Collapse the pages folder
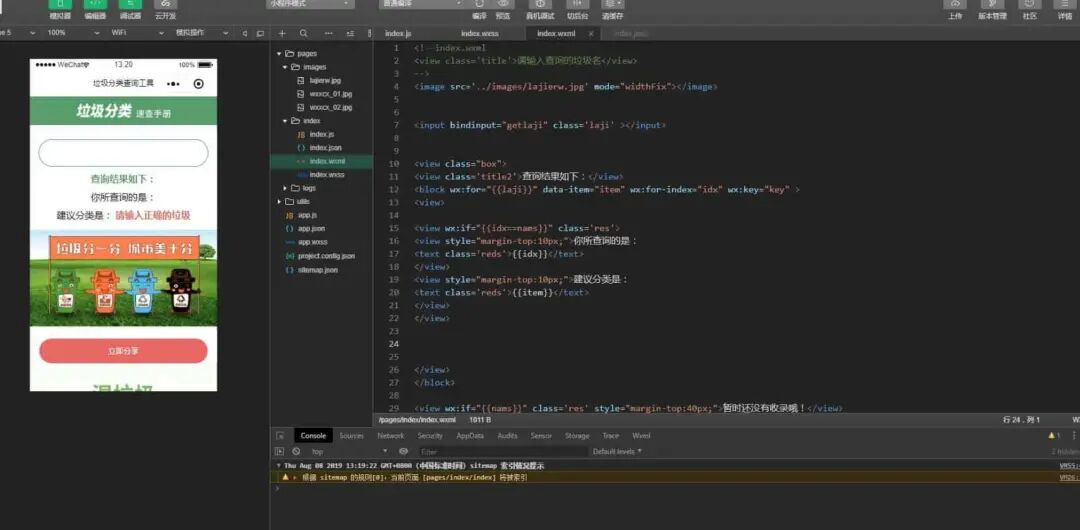1080x530 pixels. (279, 54)
